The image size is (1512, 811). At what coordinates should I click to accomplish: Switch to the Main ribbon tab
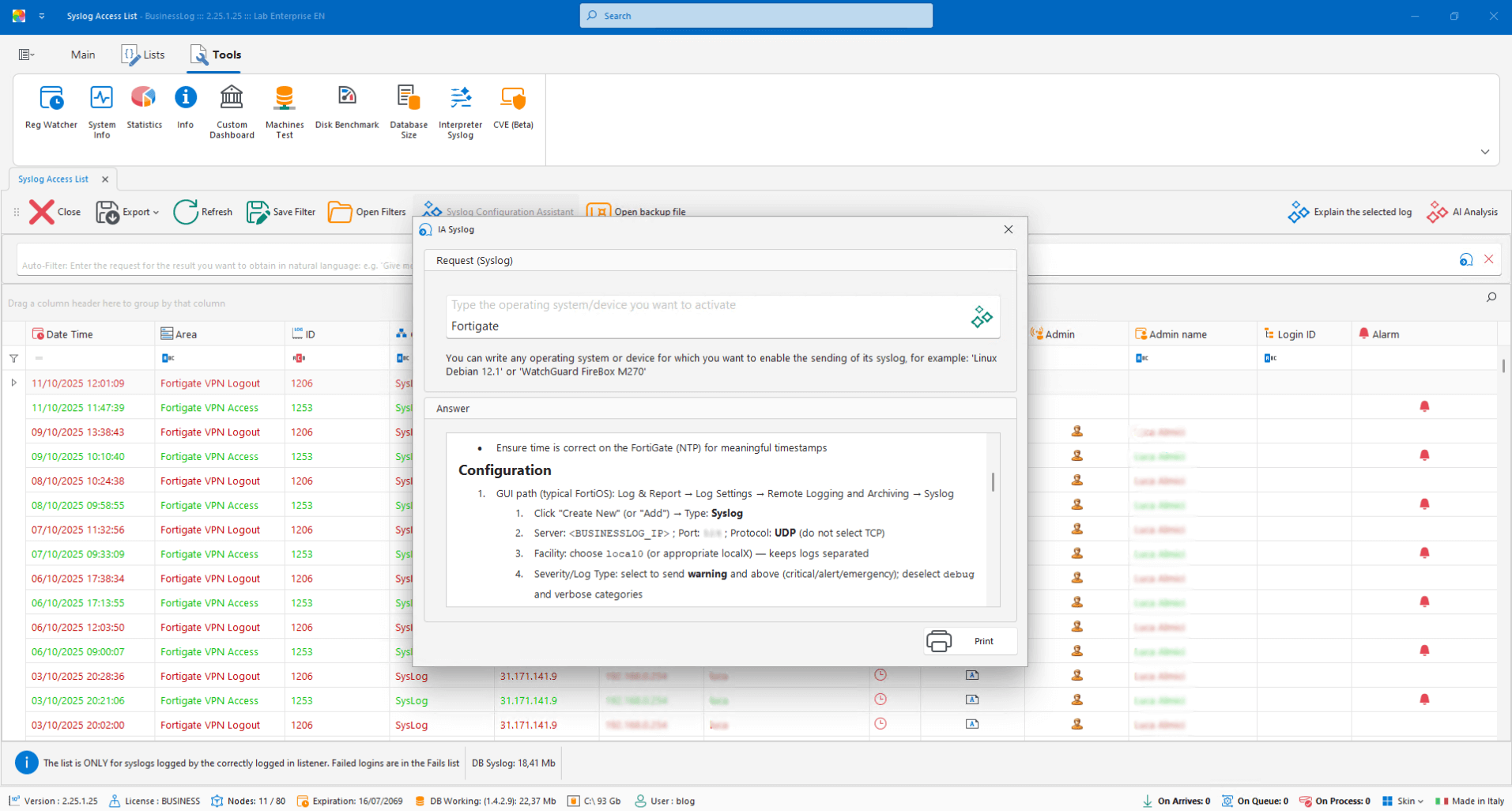[82, 55]
